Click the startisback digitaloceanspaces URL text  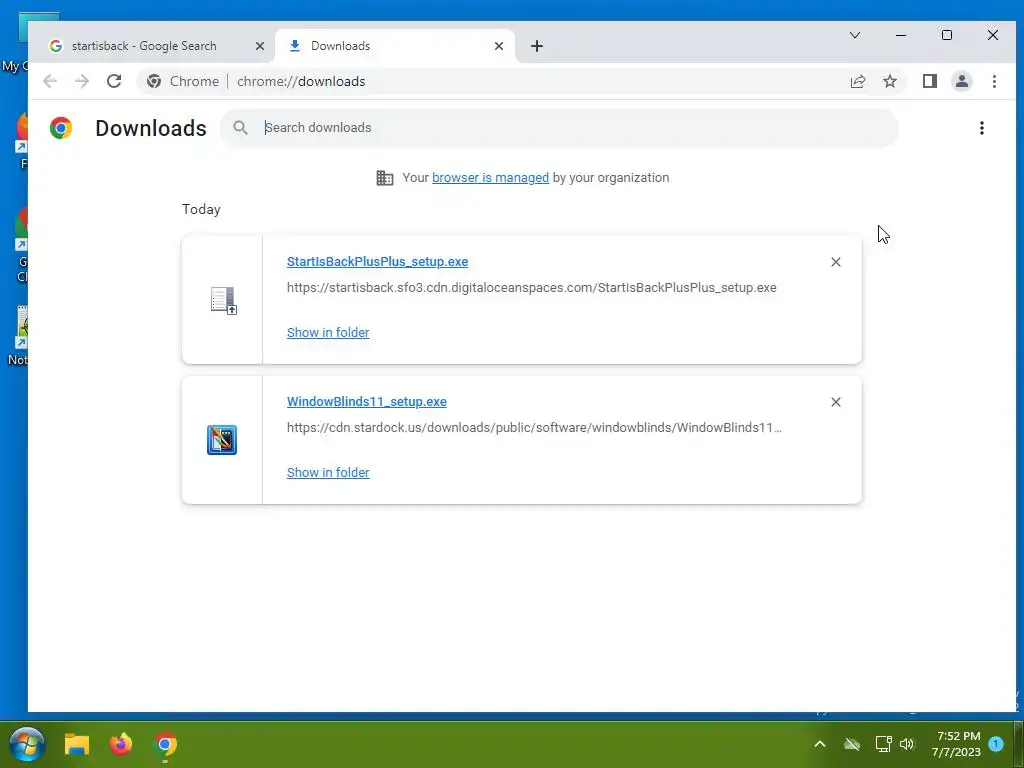[532, 287]
